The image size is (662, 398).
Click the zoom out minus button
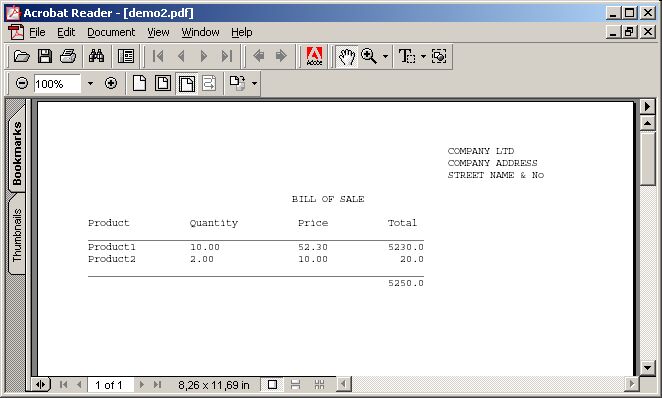(x=22, y=83)
